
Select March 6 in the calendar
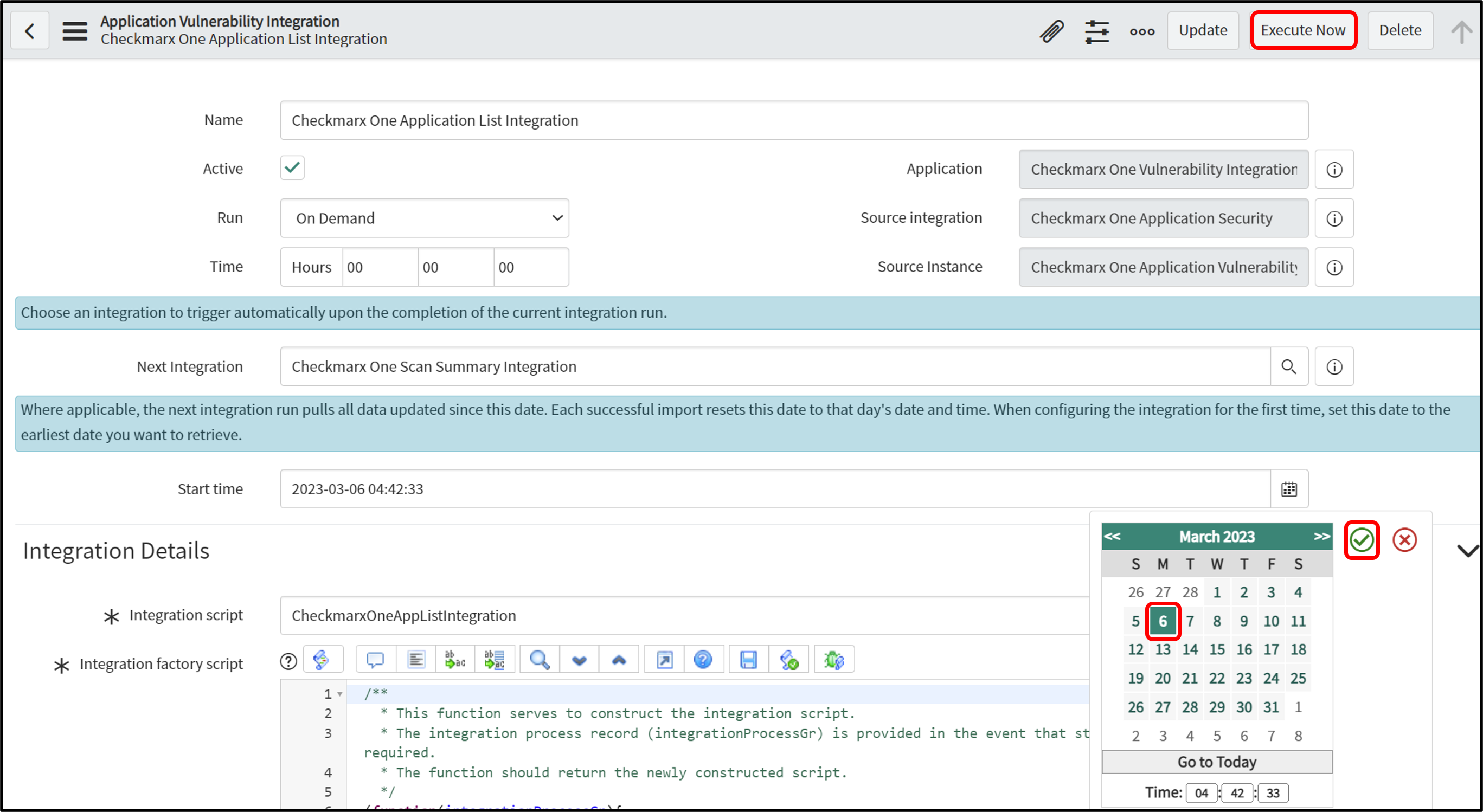1163,621
